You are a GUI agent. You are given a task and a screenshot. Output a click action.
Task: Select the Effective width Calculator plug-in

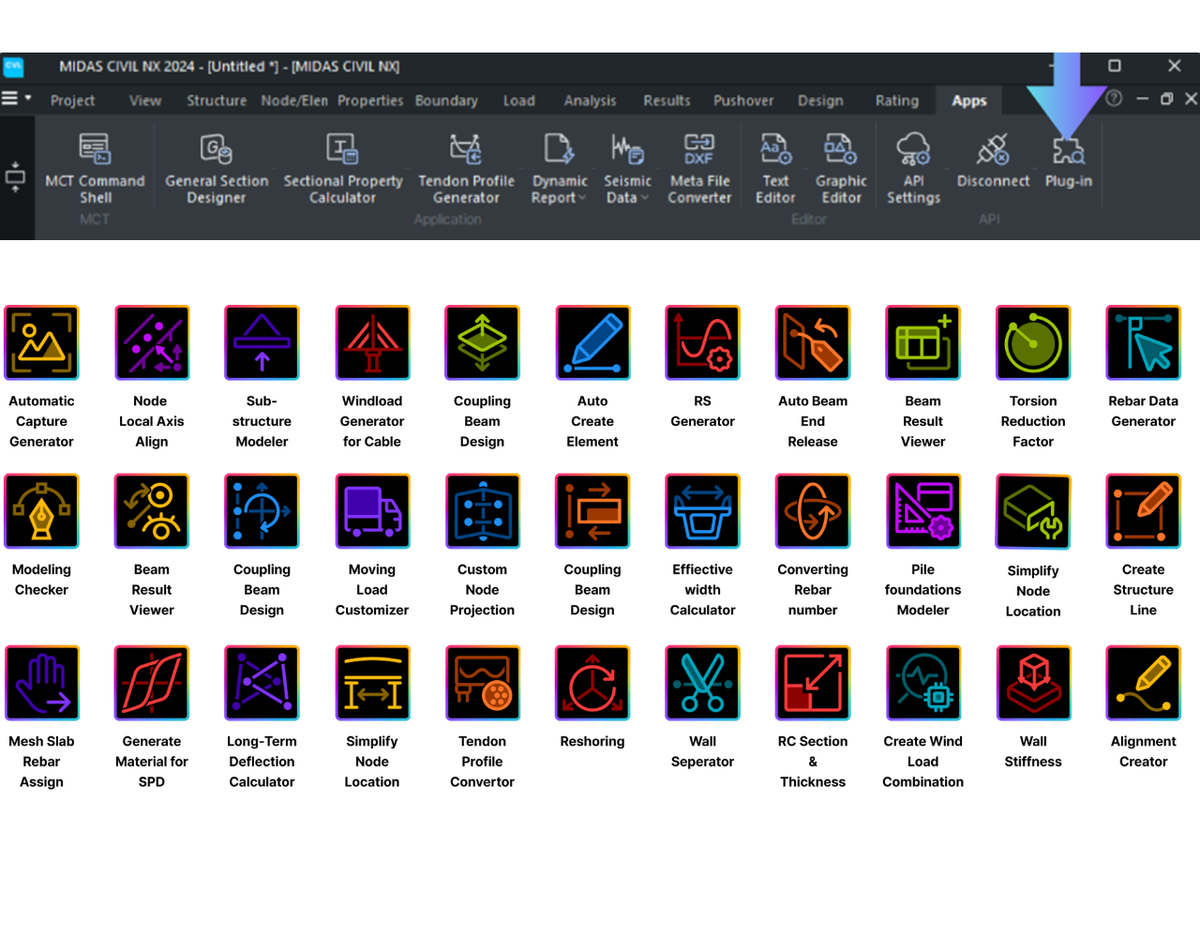703,511
